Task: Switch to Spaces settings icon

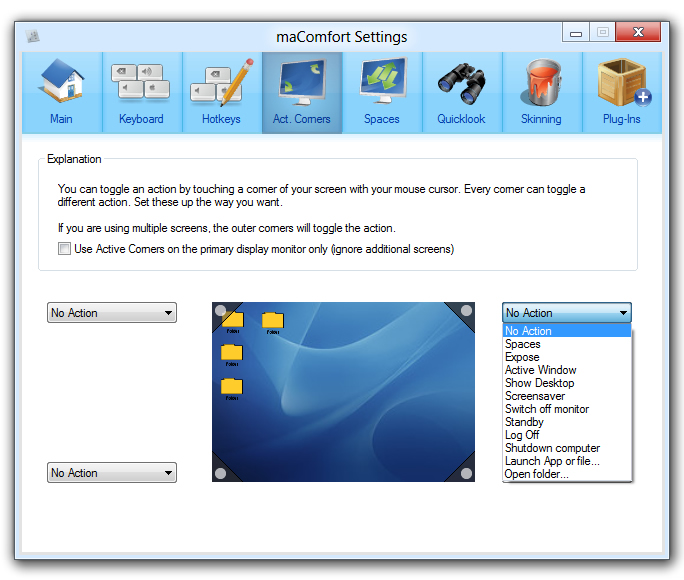Action: coord(381,92)
